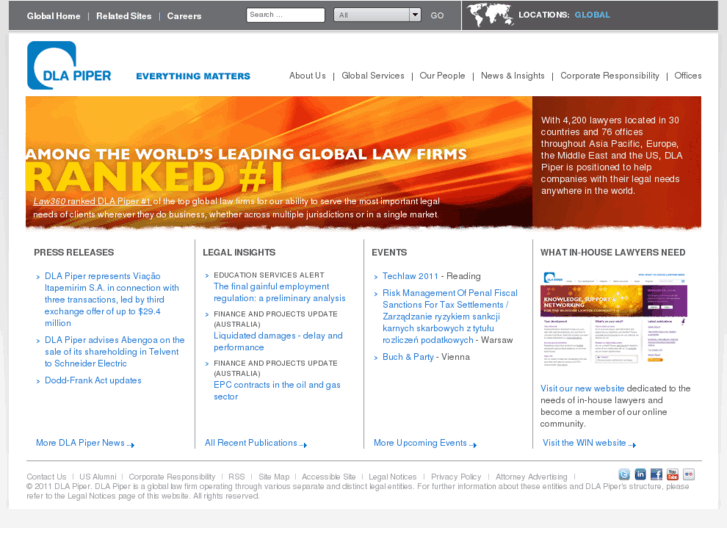This screenshot has height=545, width=727.
Task: Click Visit our new website link
Action: [582, 388]
